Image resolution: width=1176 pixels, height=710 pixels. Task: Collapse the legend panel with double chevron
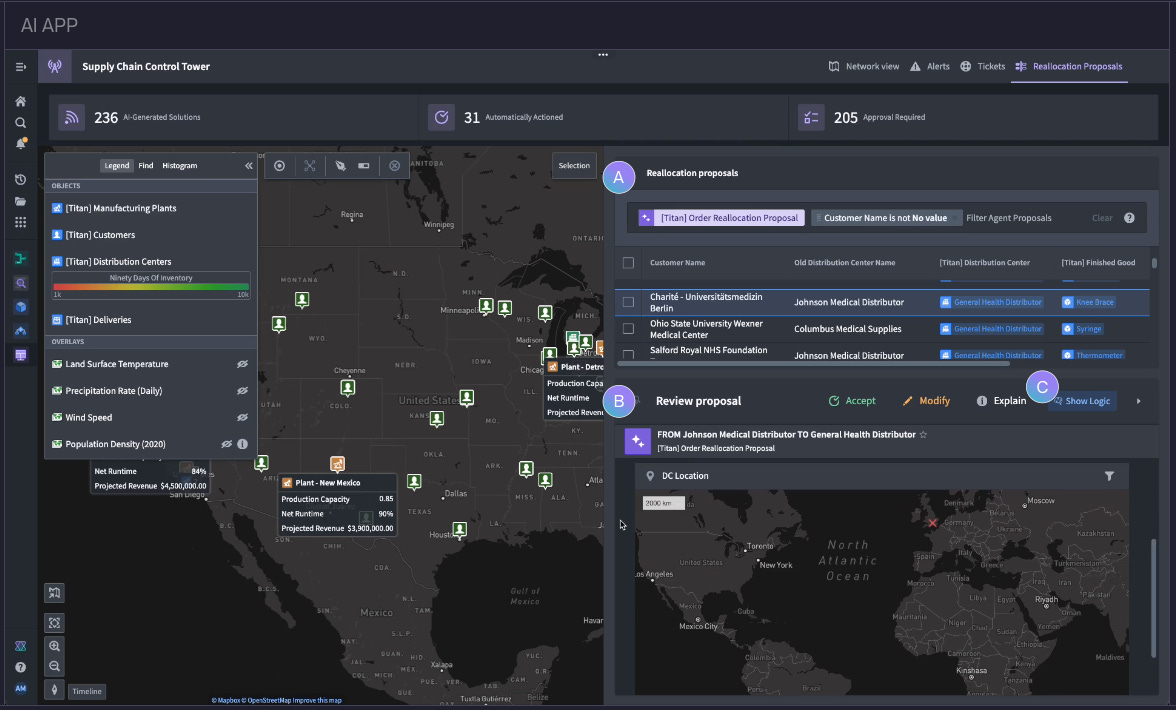tap(248, 166)
